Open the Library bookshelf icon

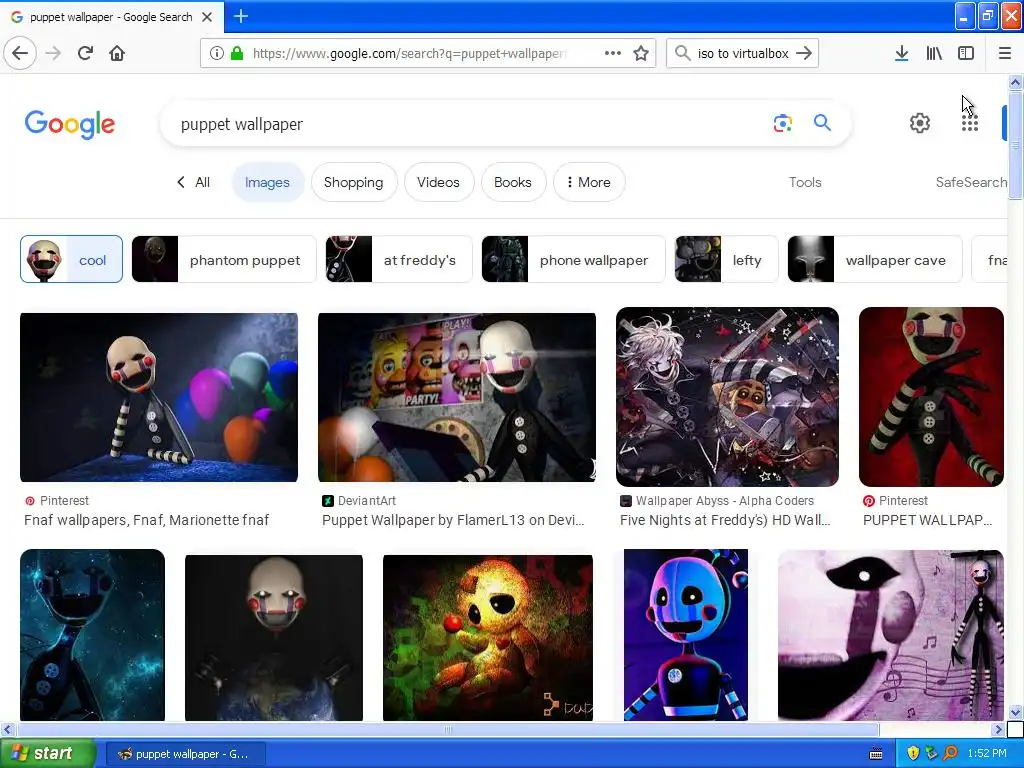934,53
